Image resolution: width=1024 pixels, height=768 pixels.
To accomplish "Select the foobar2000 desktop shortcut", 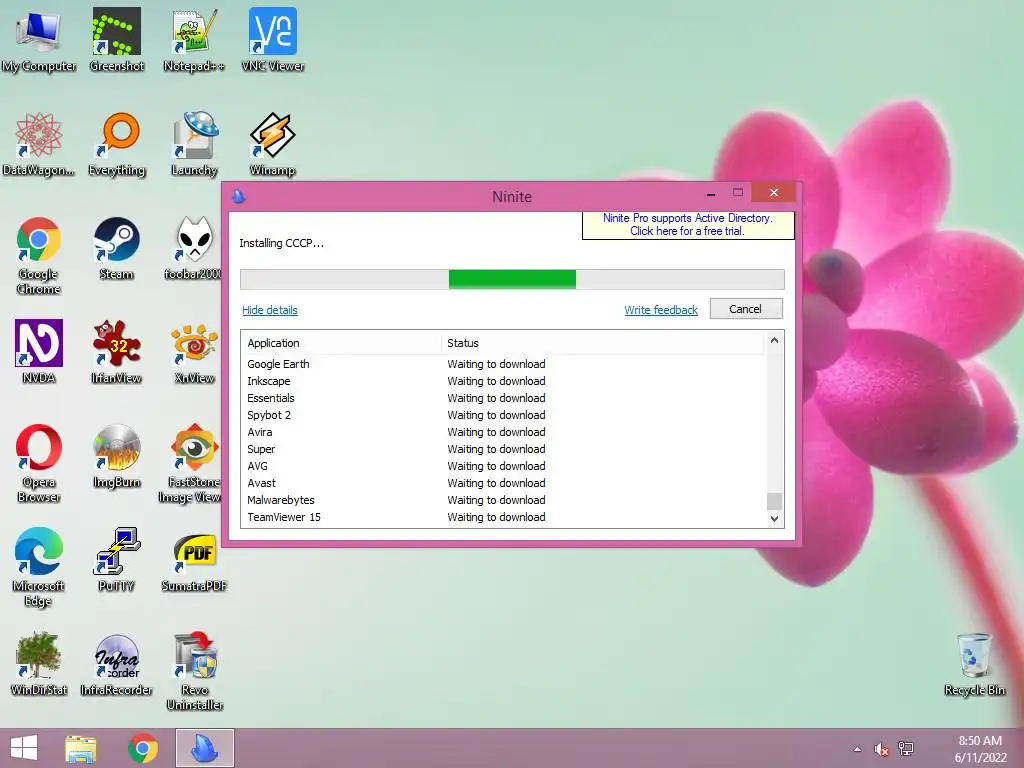I will tap(193, 249).
